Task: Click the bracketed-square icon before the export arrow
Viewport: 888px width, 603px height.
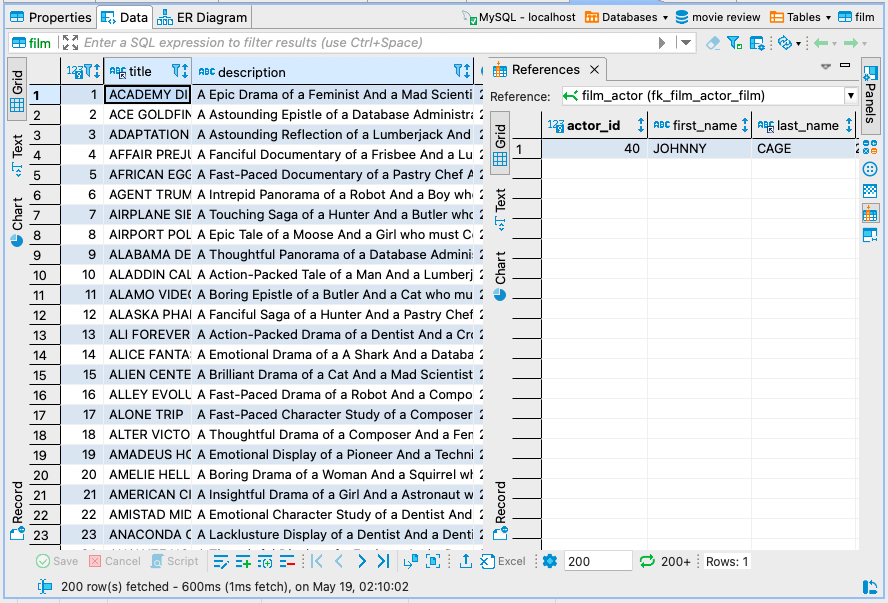Action: coord(433,561)
